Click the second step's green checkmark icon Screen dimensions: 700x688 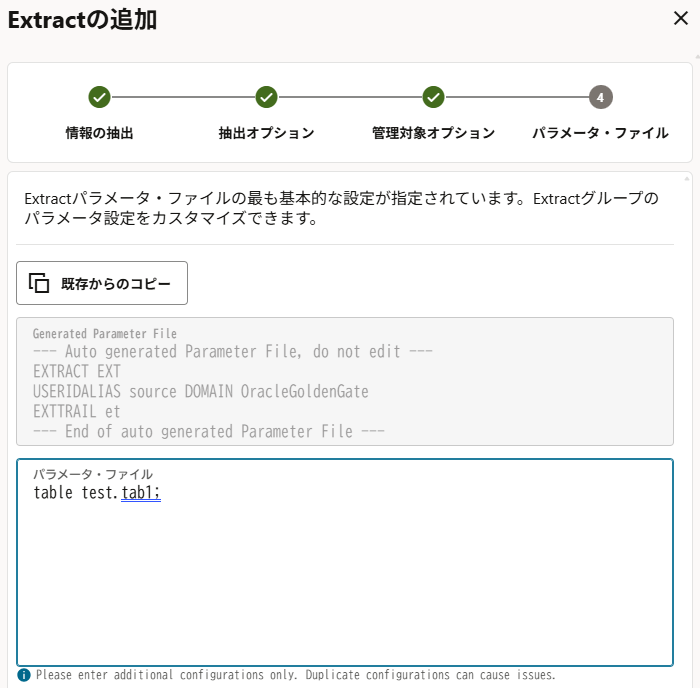point(266,97)
